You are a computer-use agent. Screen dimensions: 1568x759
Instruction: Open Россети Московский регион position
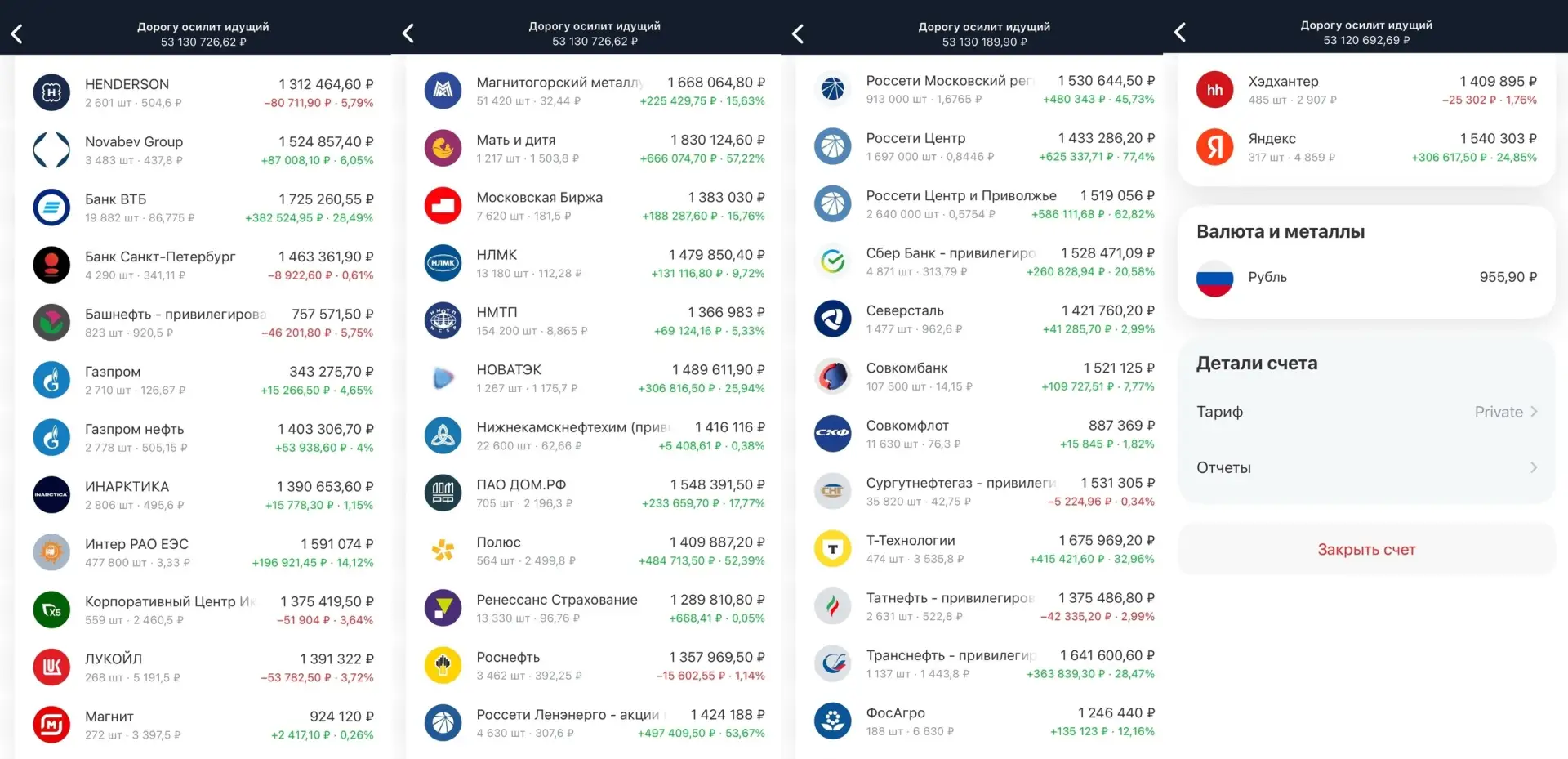(984, 89)
